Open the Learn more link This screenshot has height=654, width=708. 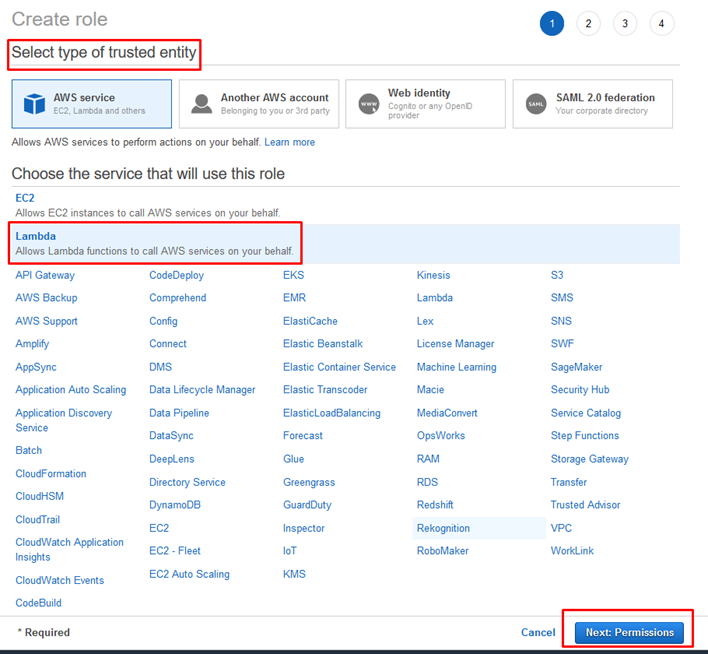click(x=289, y=142)
